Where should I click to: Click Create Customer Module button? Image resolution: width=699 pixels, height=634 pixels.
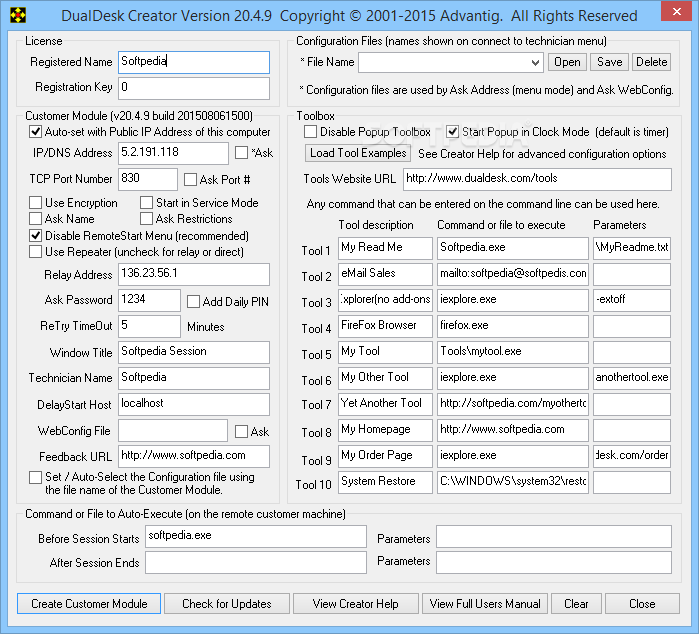pyautogui.click(x=89, y=604)
